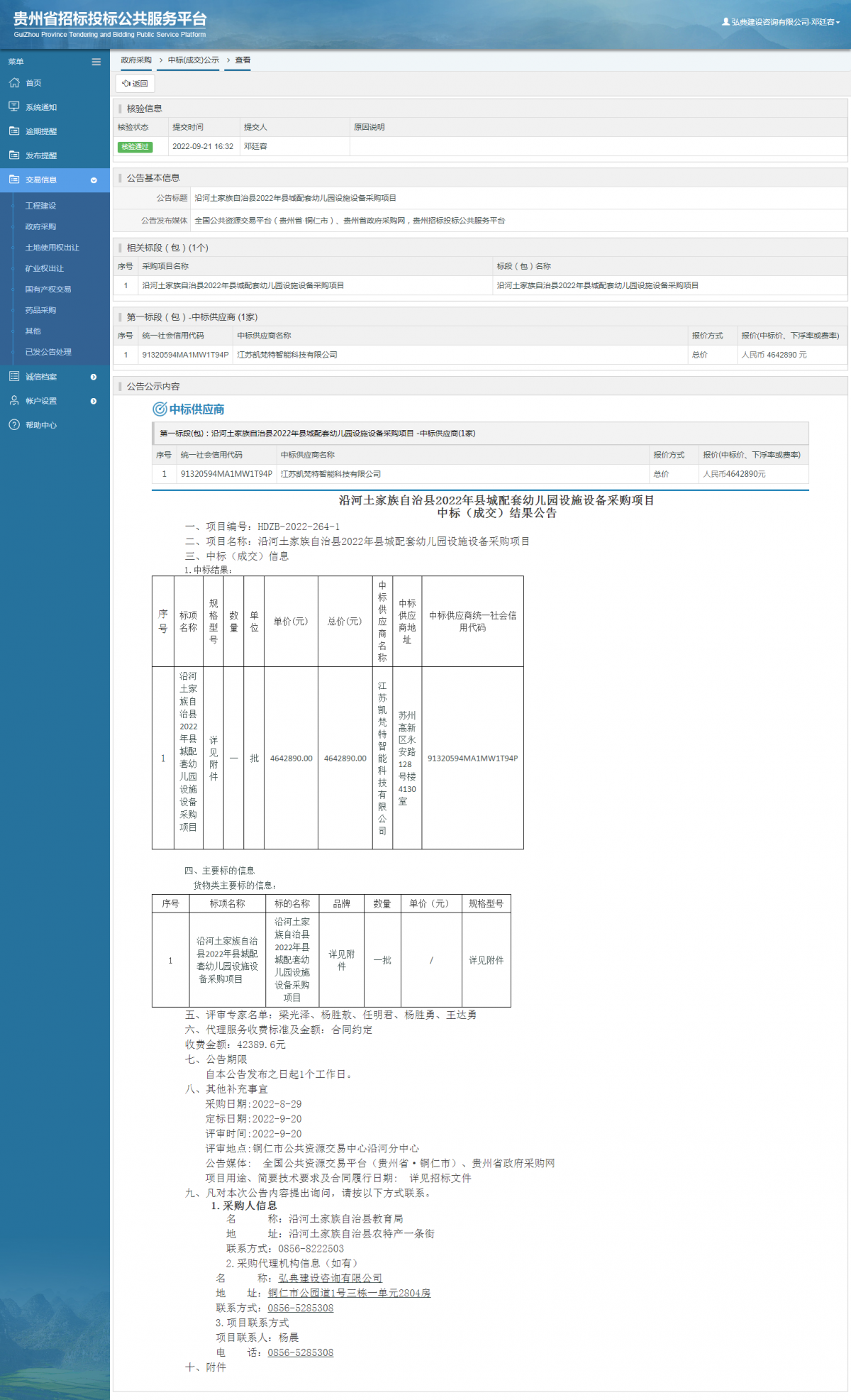Click the 公告发布媒体 value text

coord(350,221)
